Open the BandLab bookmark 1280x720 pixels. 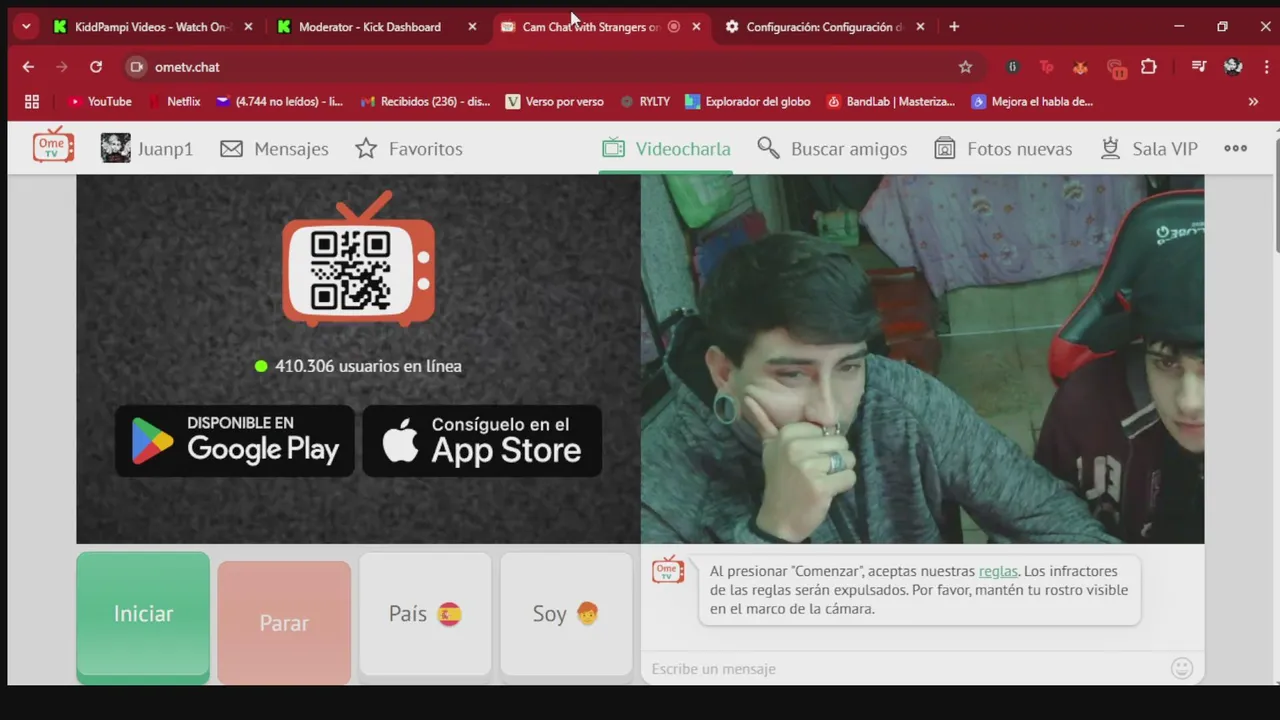click(x=891, y=101)
